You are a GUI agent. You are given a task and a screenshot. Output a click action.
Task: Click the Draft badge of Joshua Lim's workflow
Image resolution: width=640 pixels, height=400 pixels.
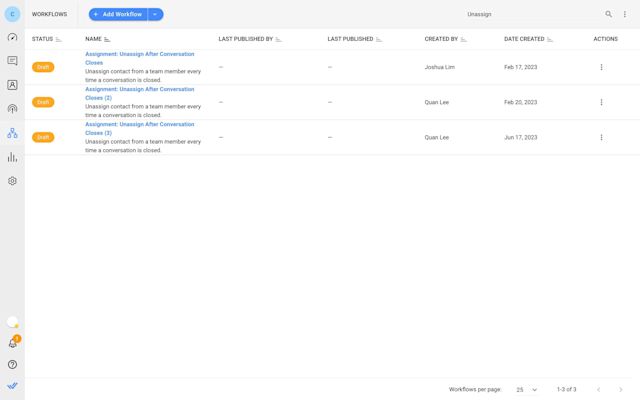pyautogui.click(x=43, y=67)
